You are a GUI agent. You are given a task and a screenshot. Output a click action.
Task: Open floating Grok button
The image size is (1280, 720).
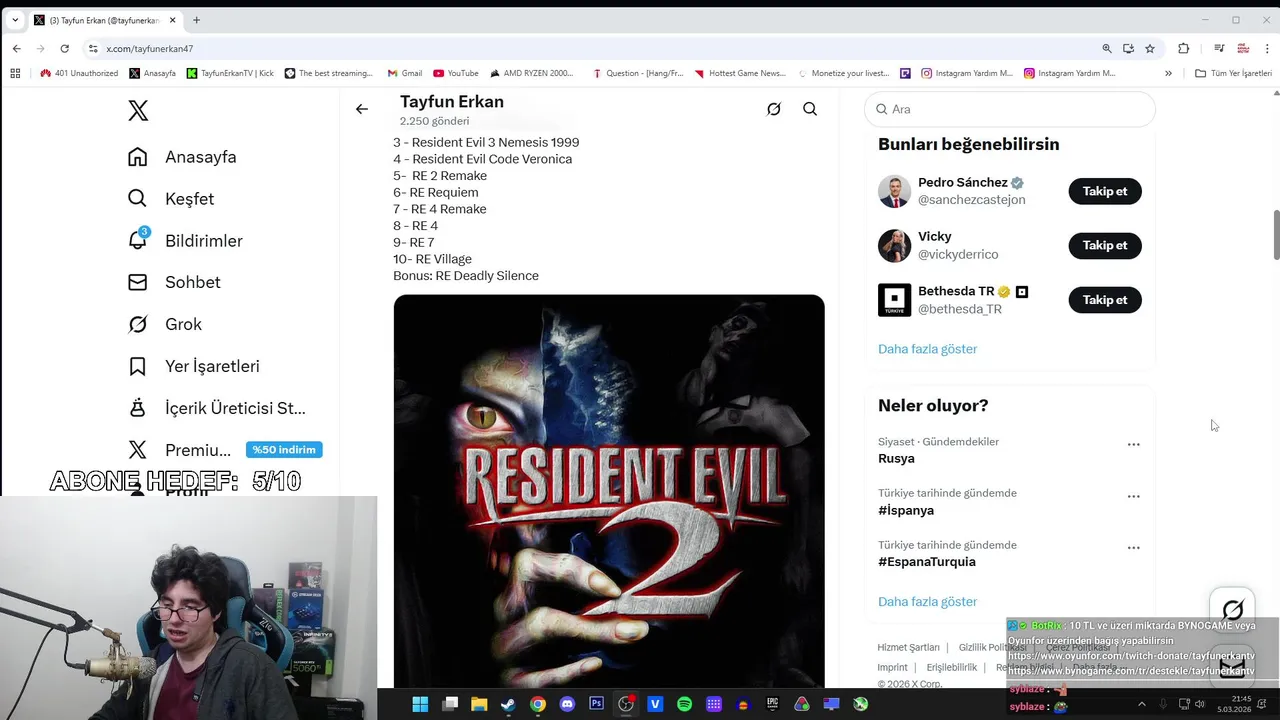[1232, 610]
